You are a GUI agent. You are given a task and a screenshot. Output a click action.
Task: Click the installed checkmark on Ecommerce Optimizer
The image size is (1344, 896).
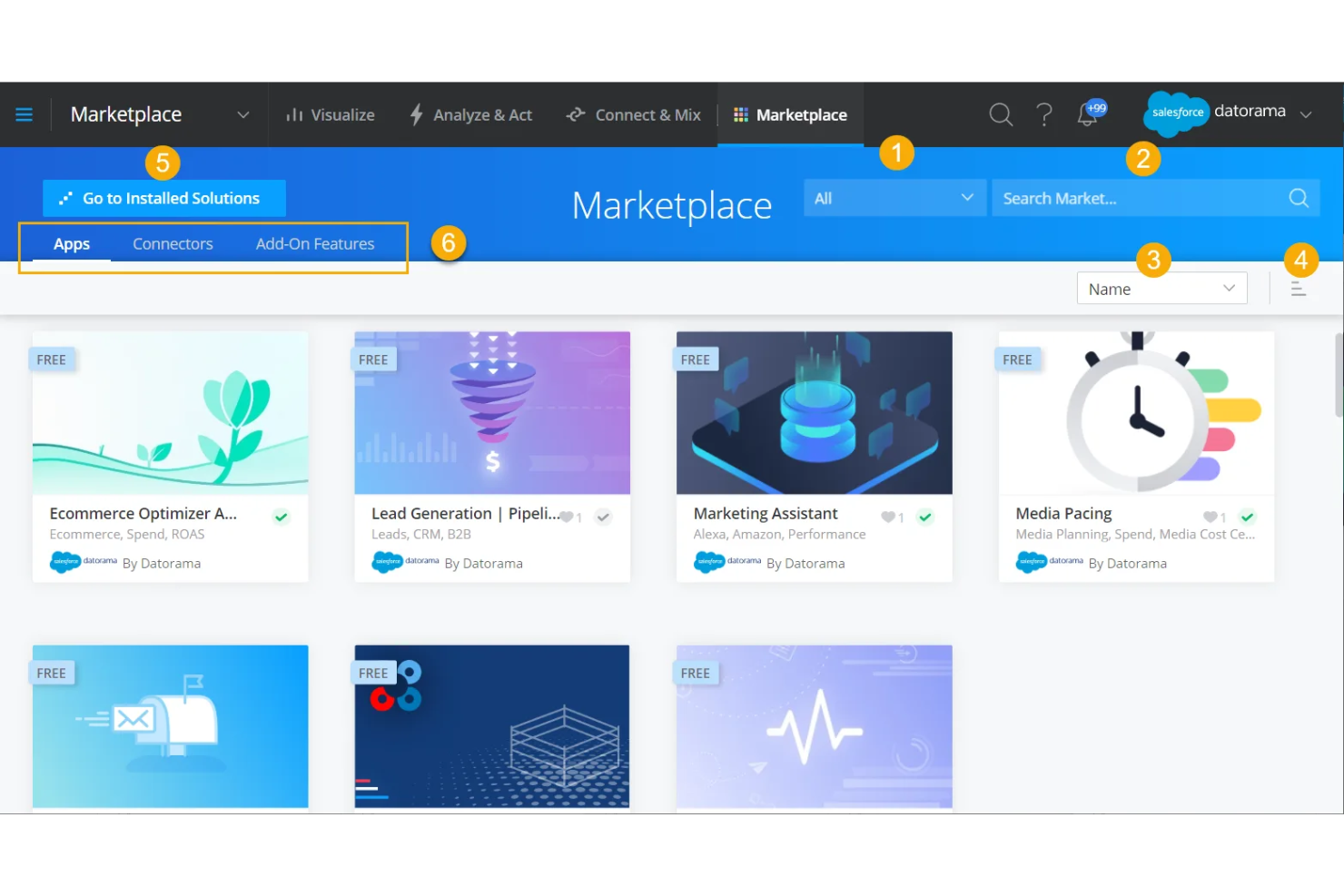[x=282, y=517]
